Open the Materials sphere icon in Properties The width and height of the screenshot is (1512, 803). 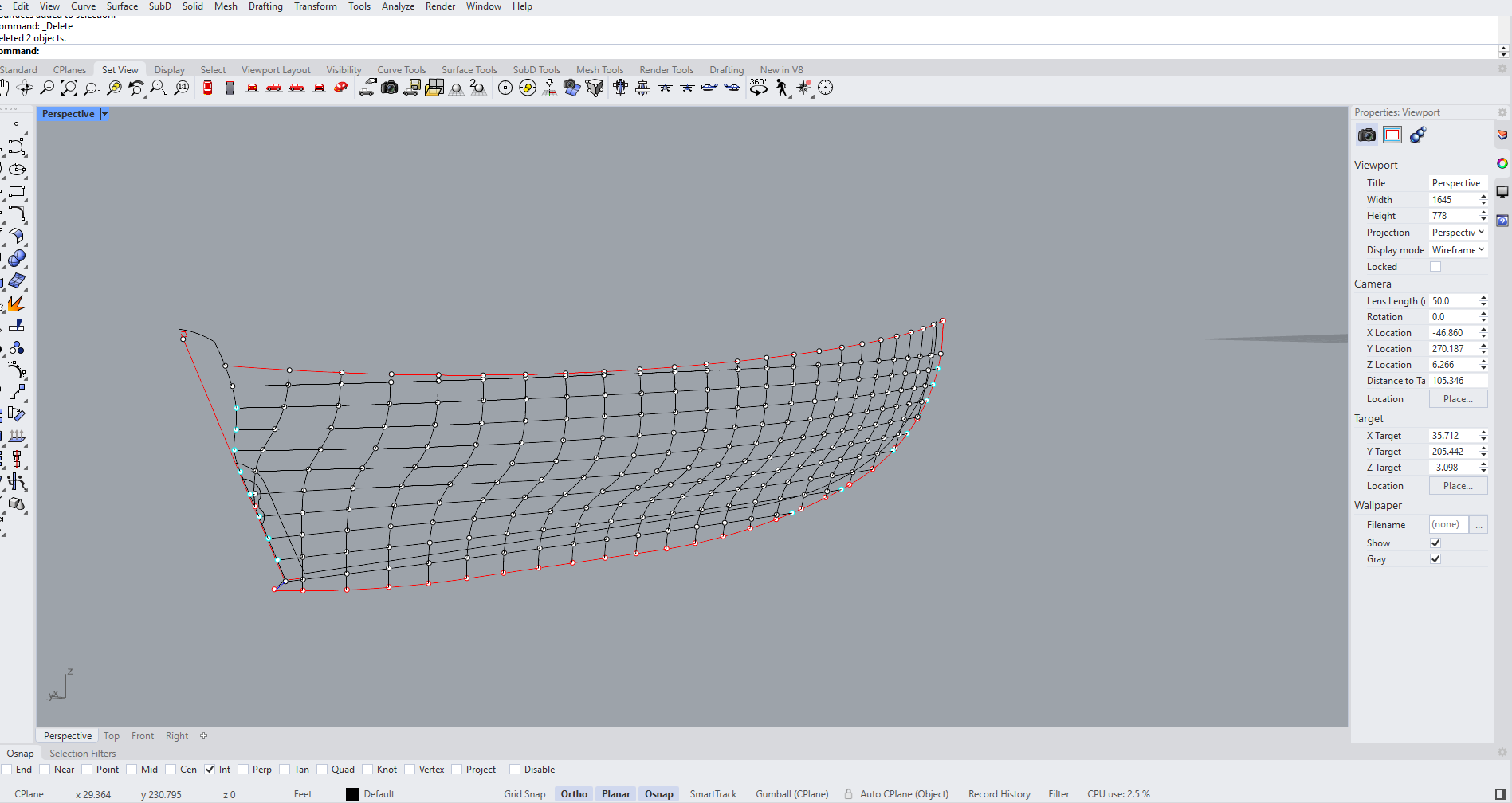(x=1418, y=135)
